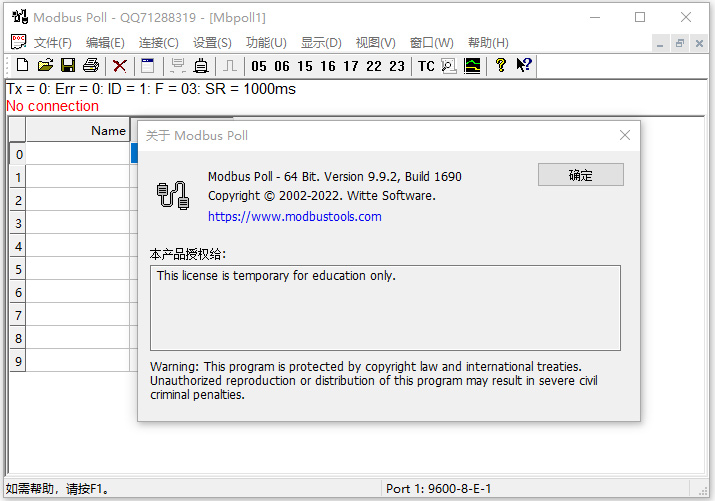The height and width of the screenshot is (501, 715).
Task: Select function 23 read/write registers
Action: coord(397,66)
